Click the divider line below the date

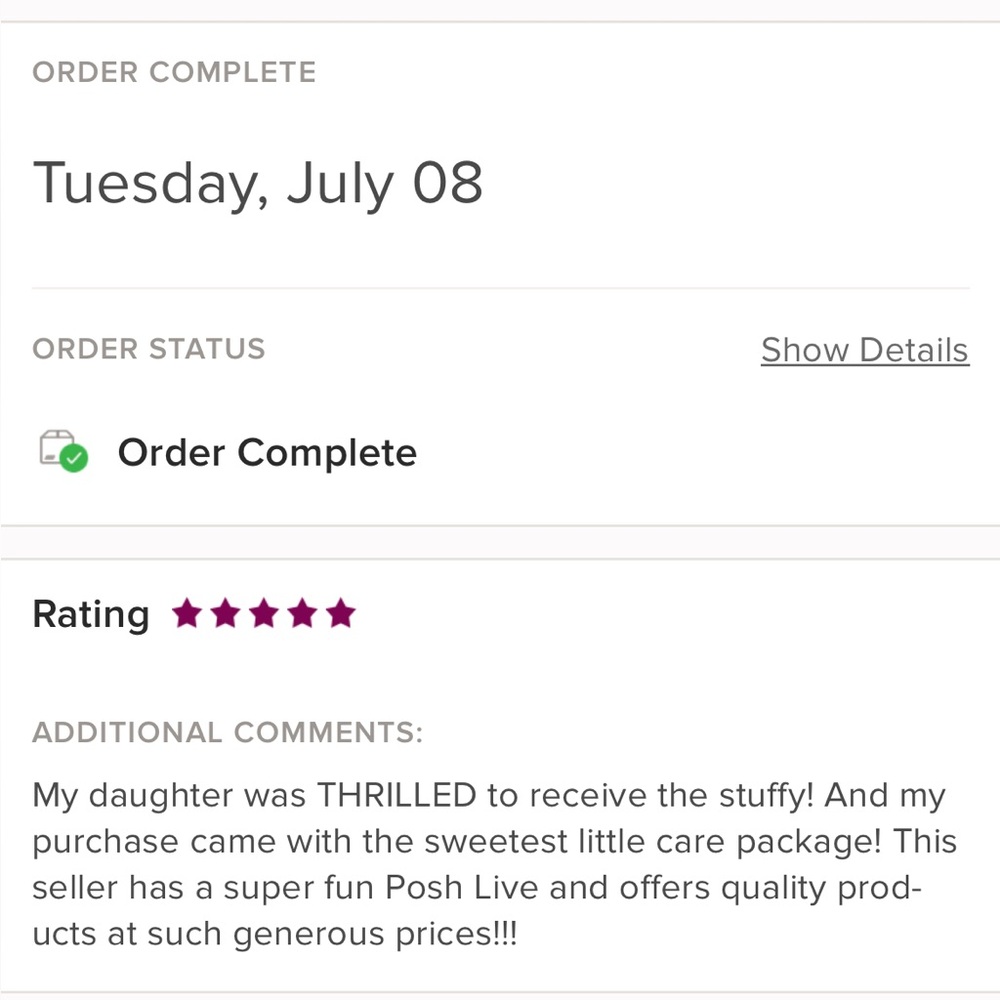[x=500, y=288]
